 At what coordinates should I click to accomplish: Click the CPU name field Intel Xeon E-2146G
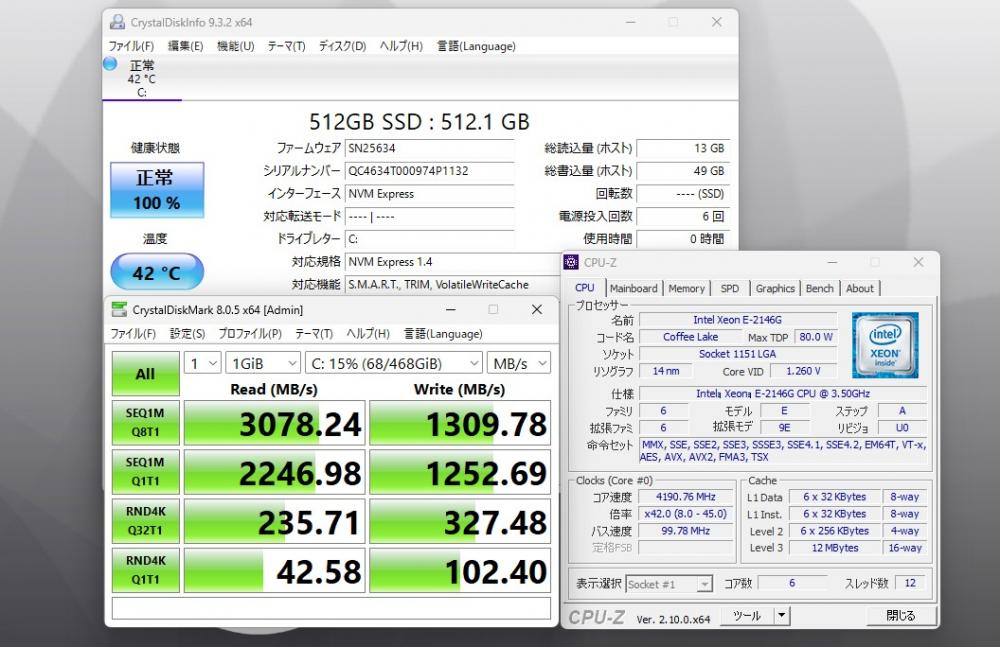point(738,320)
